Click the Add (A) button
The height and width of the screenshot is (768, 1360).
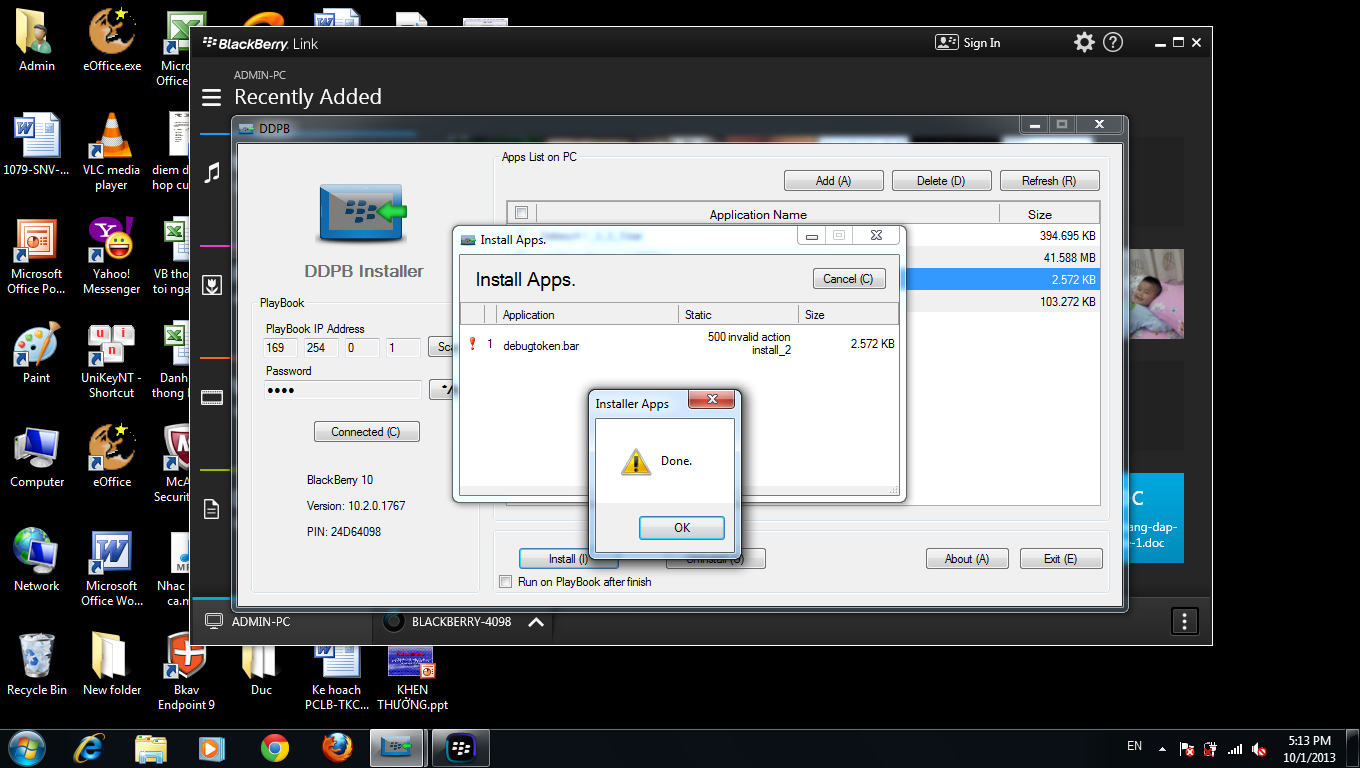[x=833, y=181]
